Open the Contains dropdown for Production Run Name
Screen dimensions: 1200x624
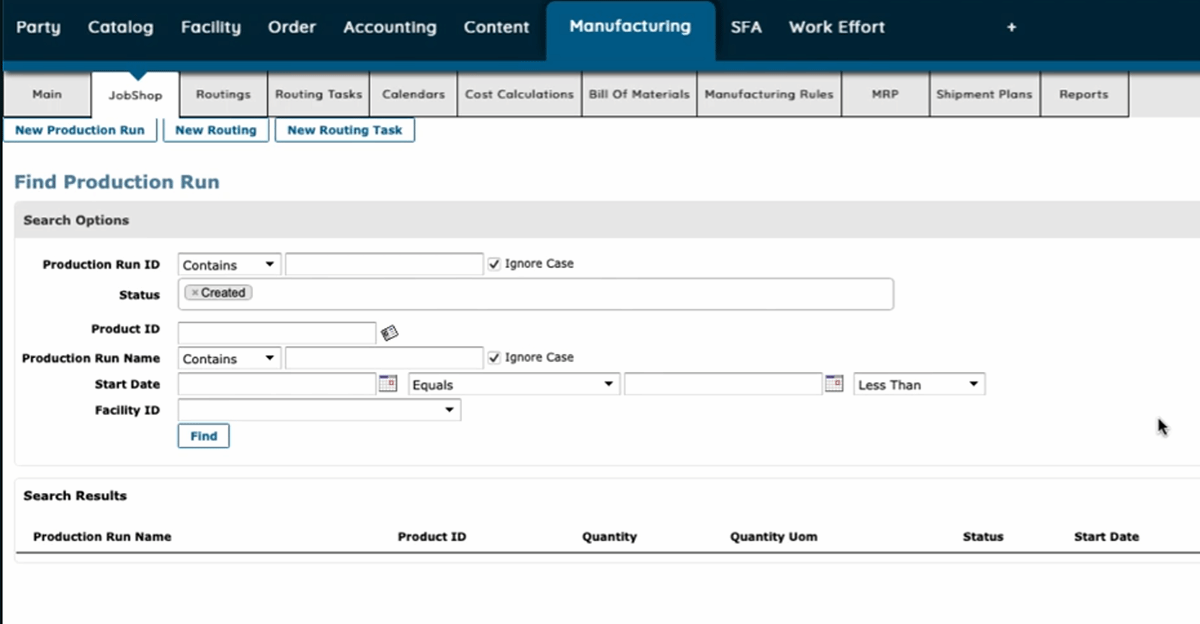click(228, 357)
